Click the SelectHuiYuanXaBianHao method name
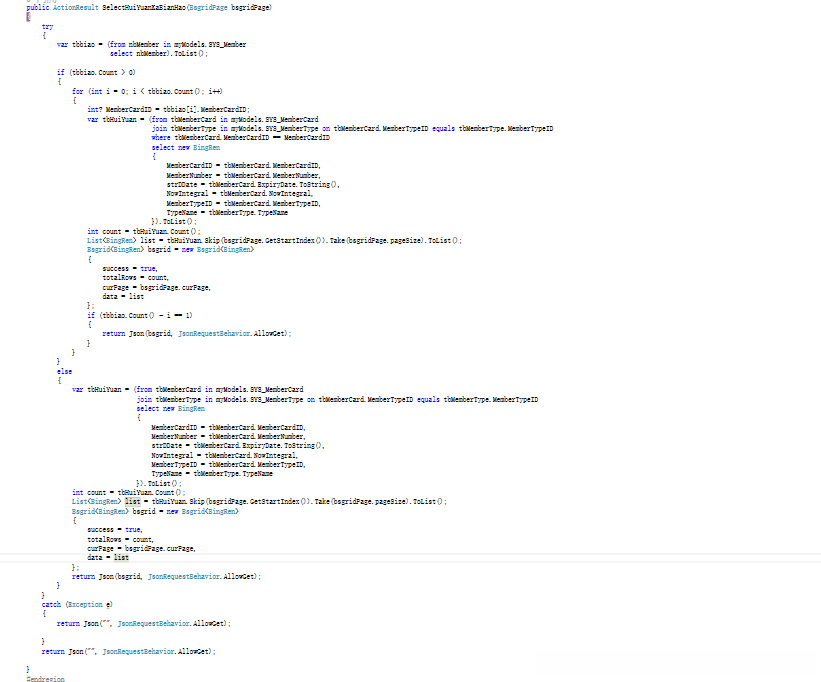 (x=144, y=7)
